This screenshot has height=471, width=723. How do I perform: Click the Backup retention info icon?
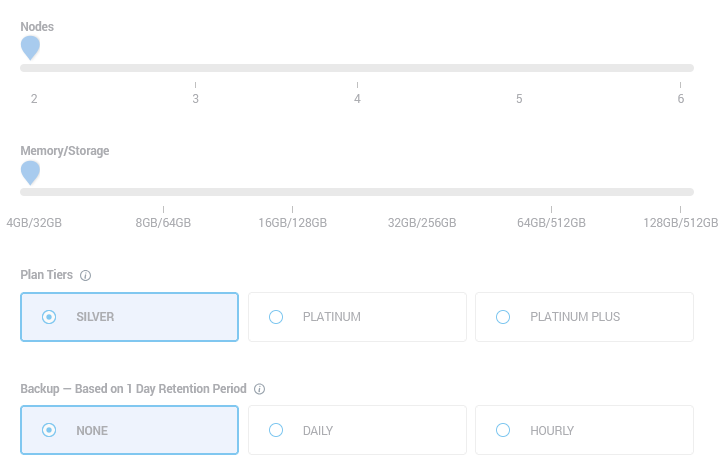point(259,389)
